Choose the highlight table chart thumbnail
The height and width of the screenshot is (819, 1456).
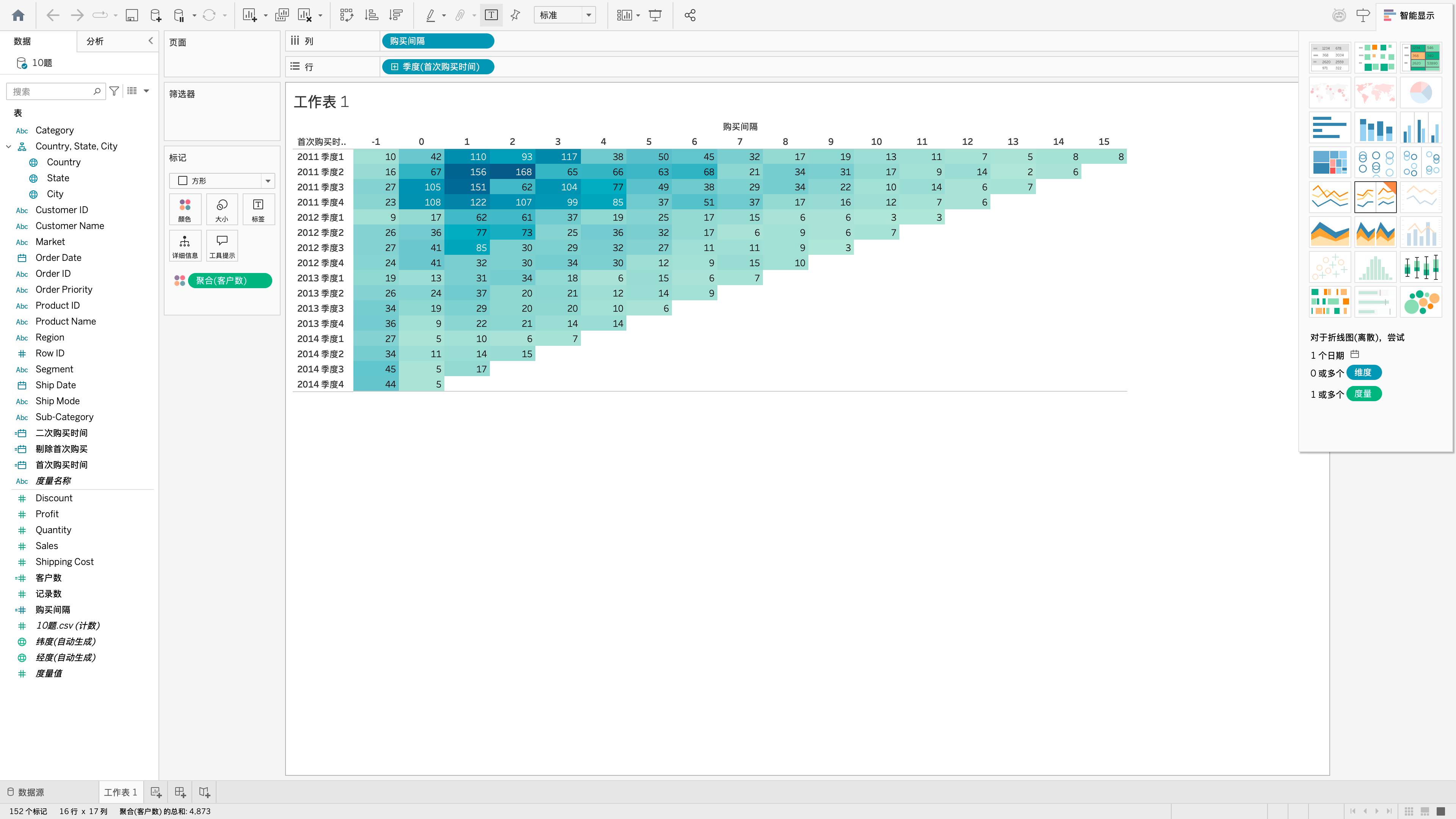tap(1421, 57)
